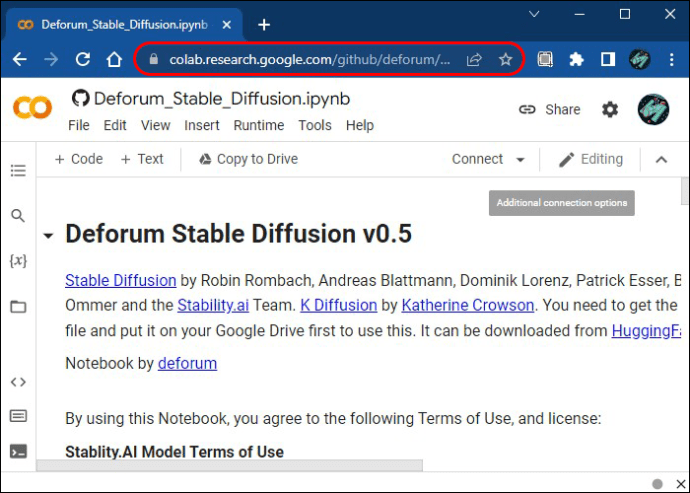The height and width of the screenshot is (493, 690).
Task: Open a new browser tab
Action: 264,25
